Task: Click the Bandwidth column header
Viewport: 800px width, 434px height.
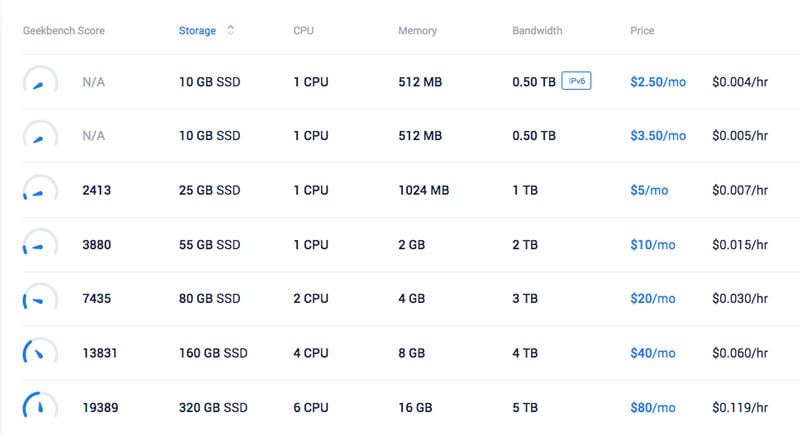Action: coord(537,31)
